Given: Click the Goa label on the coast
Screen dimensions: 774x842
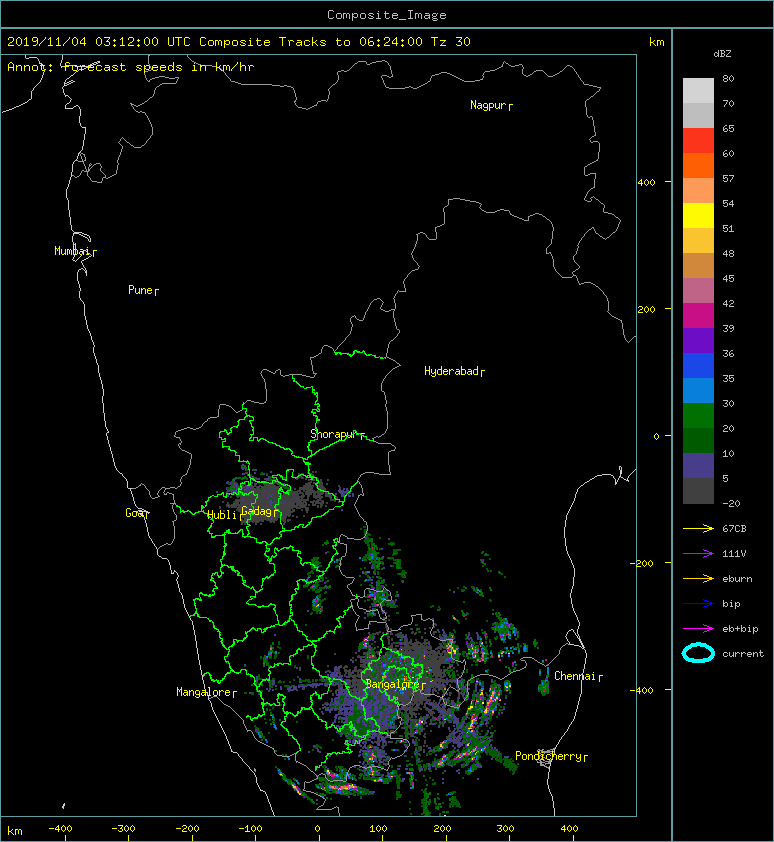Looking at the screenshot, I should click(137, 513).
